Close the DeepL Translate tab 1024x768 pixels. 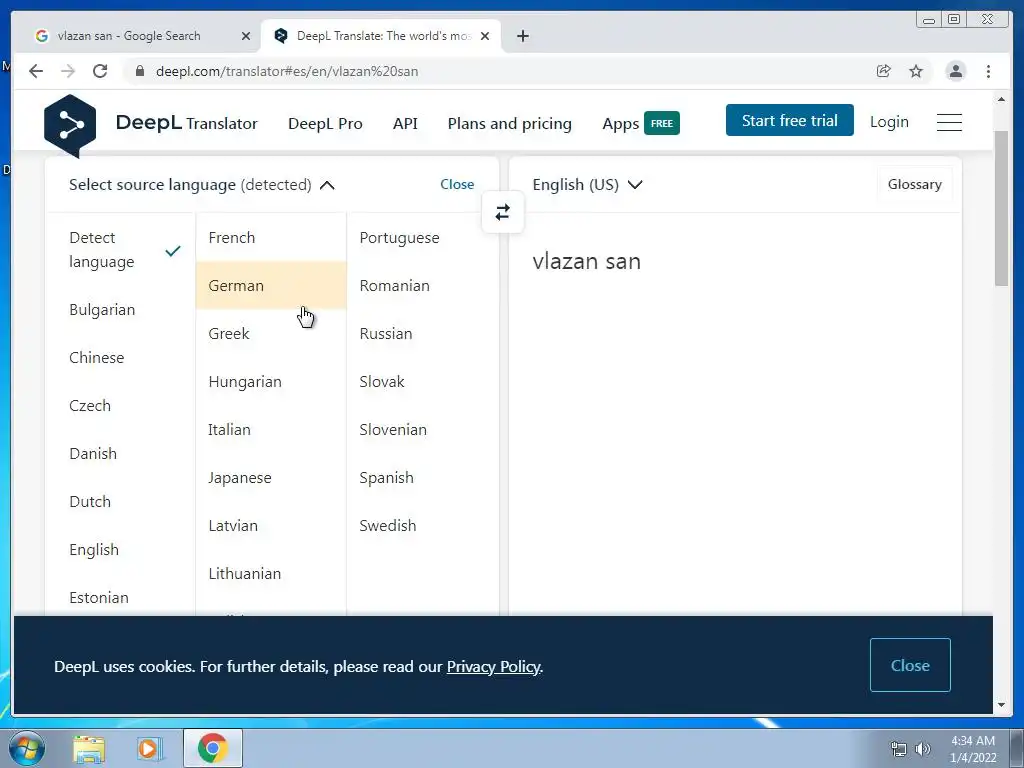coord(485,36)
